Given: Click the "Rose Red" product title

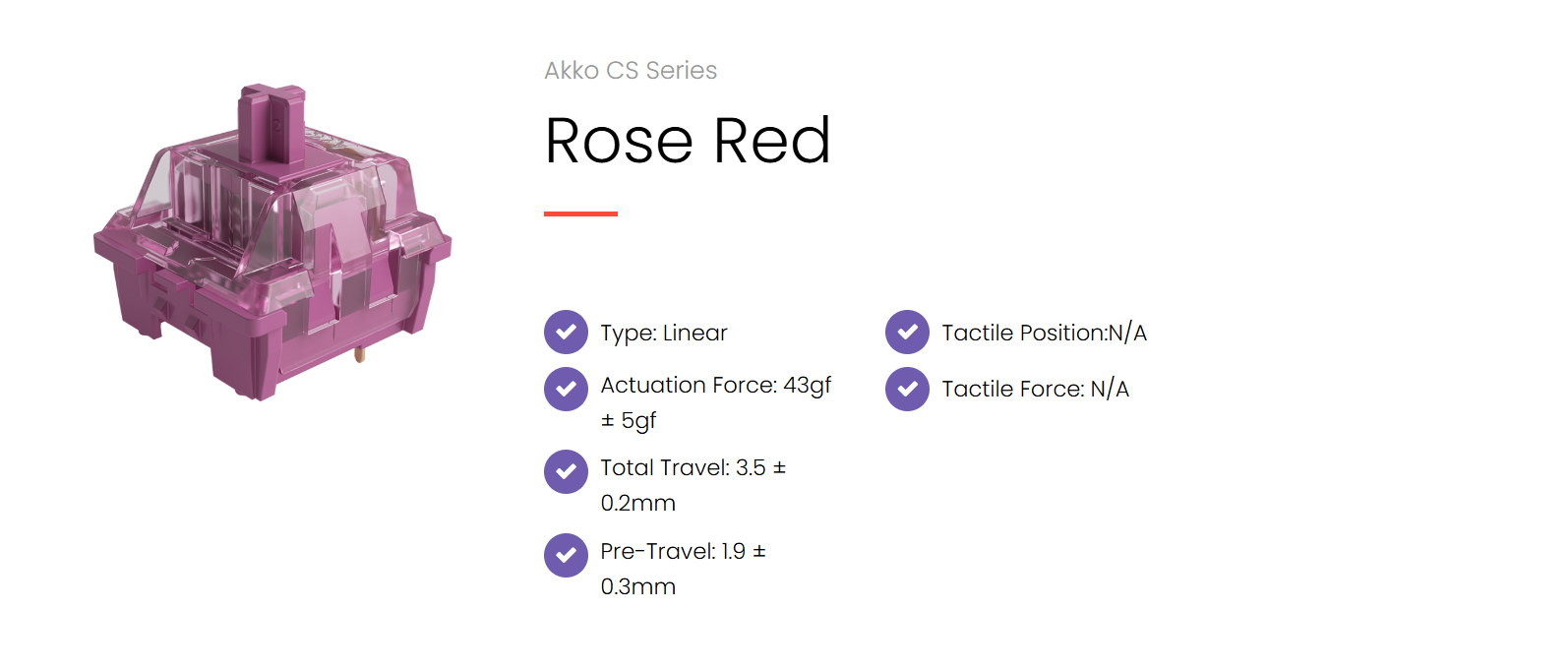Looking at the screenshot, I should 688,141.
